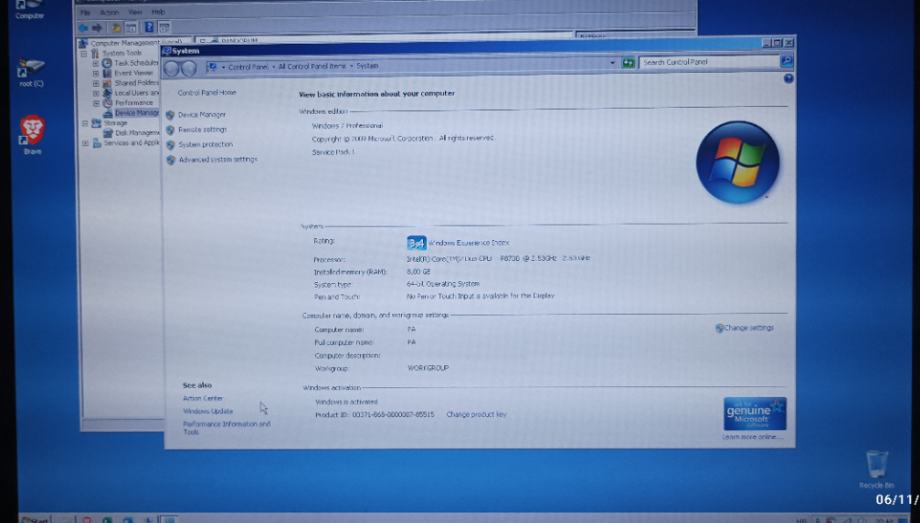The width and height of the screenshot is (920, 523).
Task: Open Action menu in Computer Management
Action: pos(109,12)
